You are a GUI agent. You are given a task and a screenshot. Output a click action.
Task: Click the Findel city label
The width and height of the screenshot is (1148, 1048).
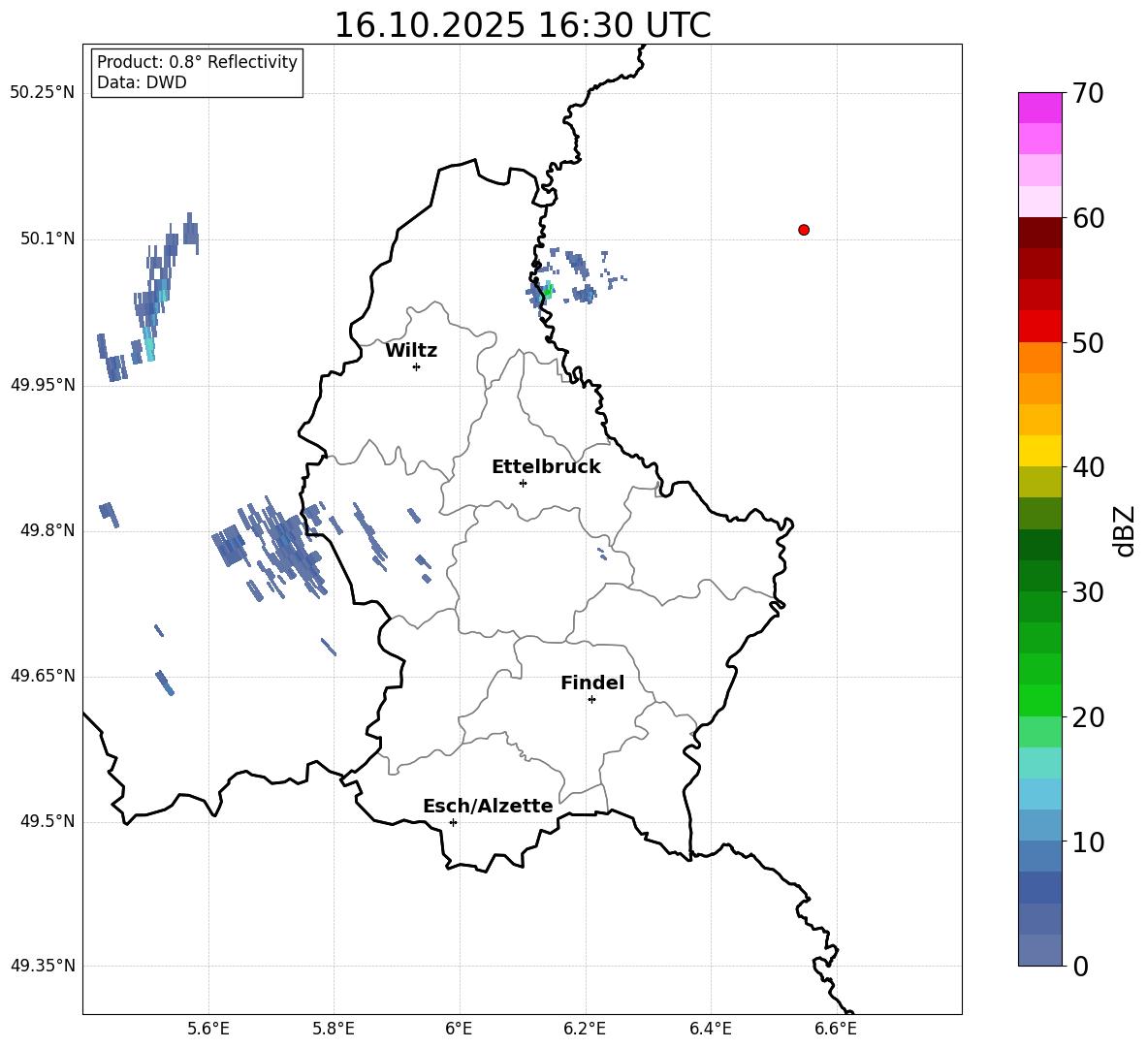pos(592,683)
